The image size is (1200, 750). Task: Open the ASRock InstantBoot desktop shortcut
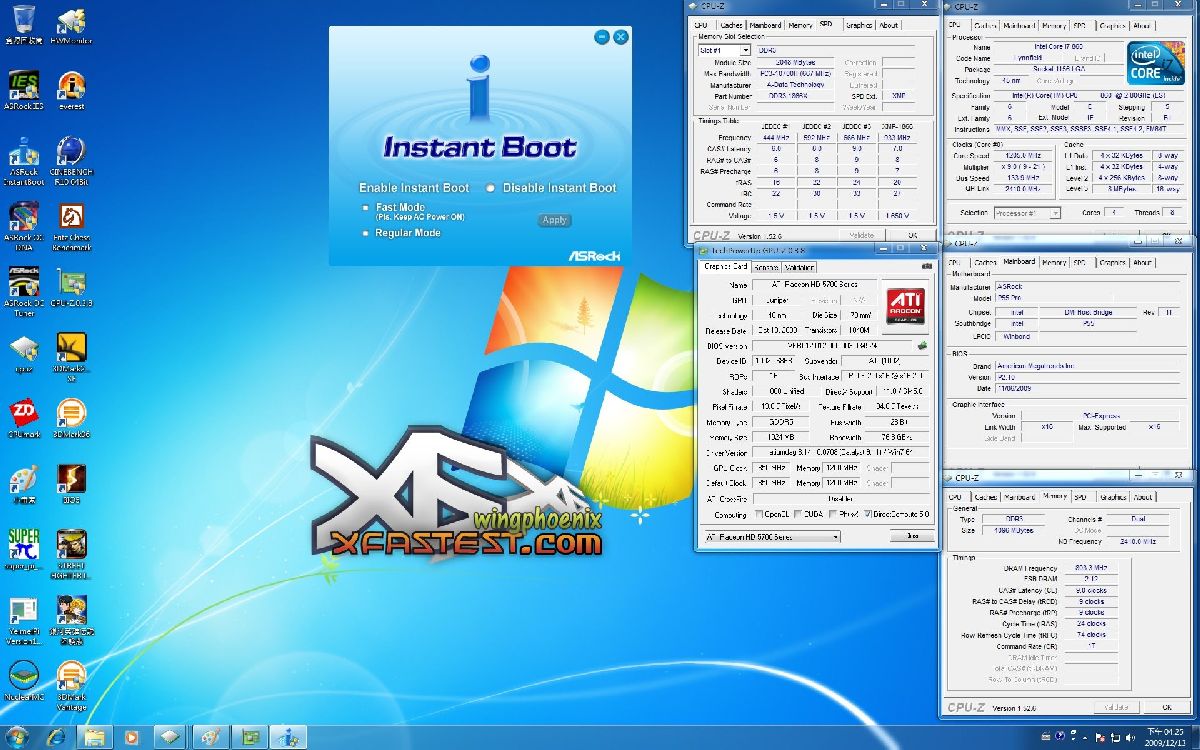(23, 162)
